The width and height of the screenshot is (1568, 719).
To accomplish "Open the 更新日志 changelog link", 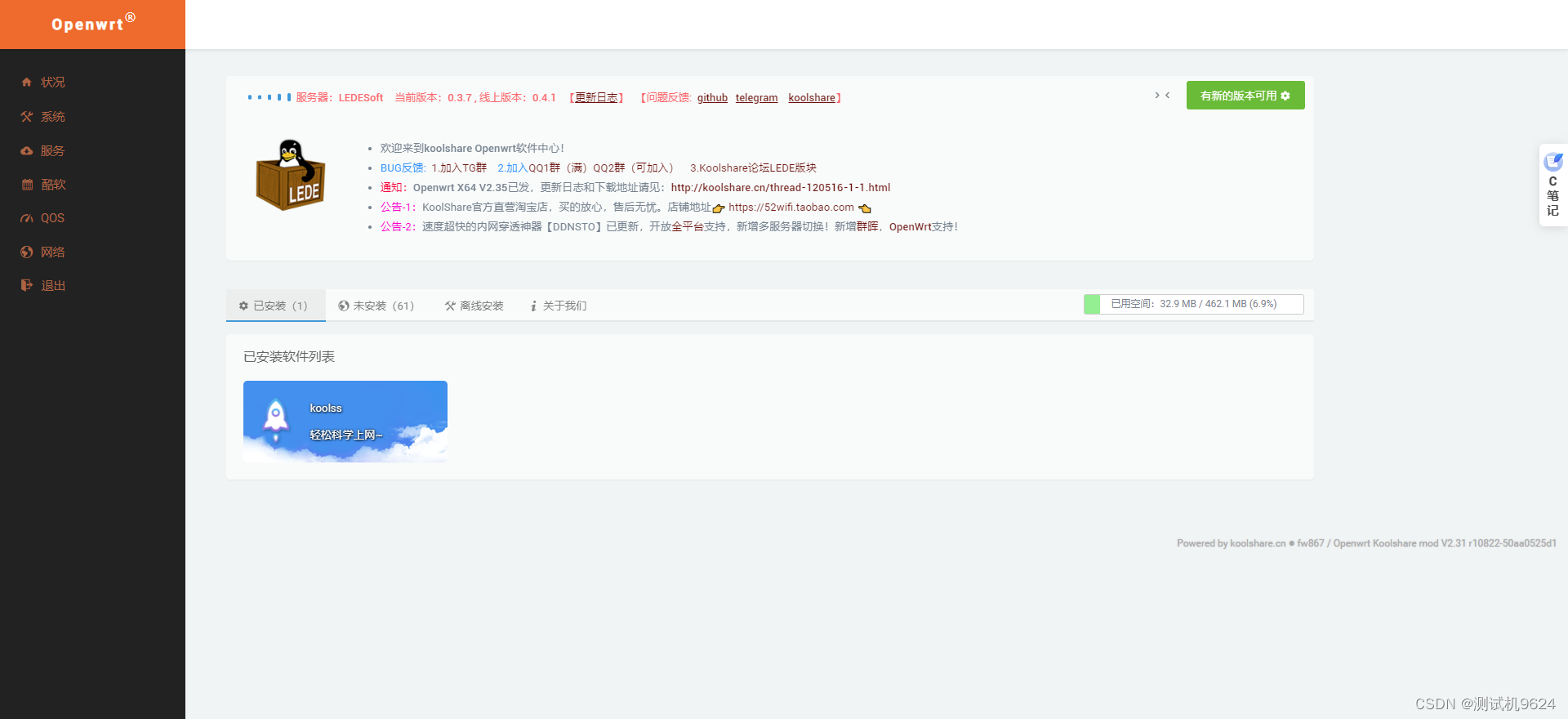I will (596, 98).
